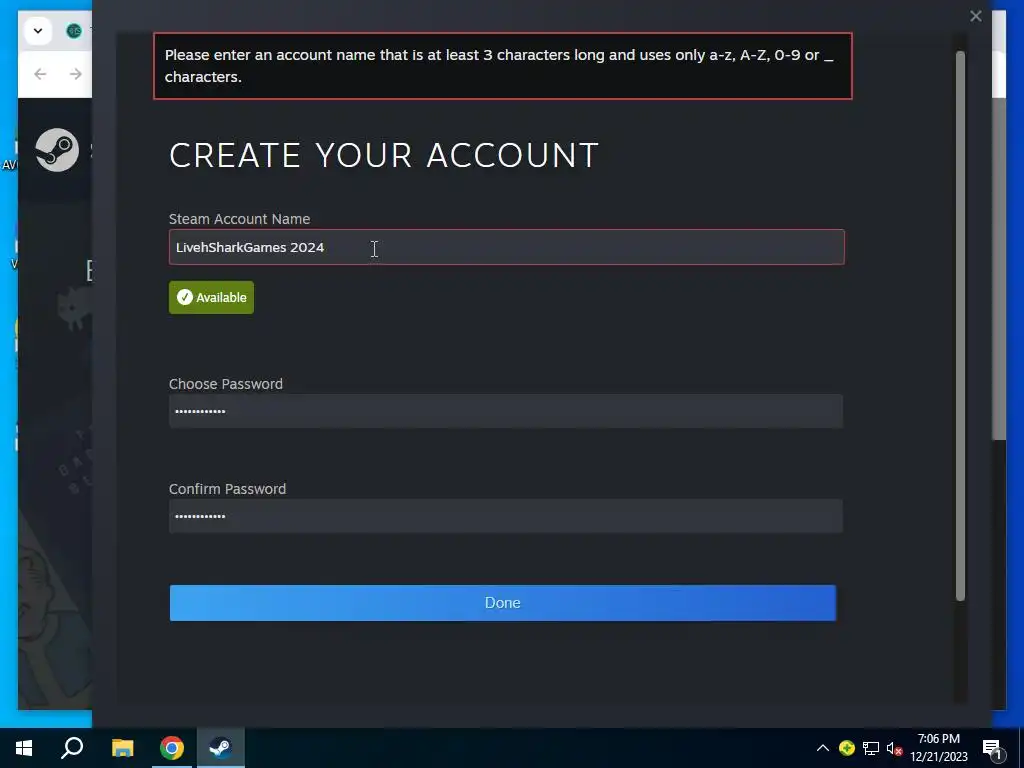Click browser back arrow in Chrome window
1024x768 pixels.
(x=40, y=74)
